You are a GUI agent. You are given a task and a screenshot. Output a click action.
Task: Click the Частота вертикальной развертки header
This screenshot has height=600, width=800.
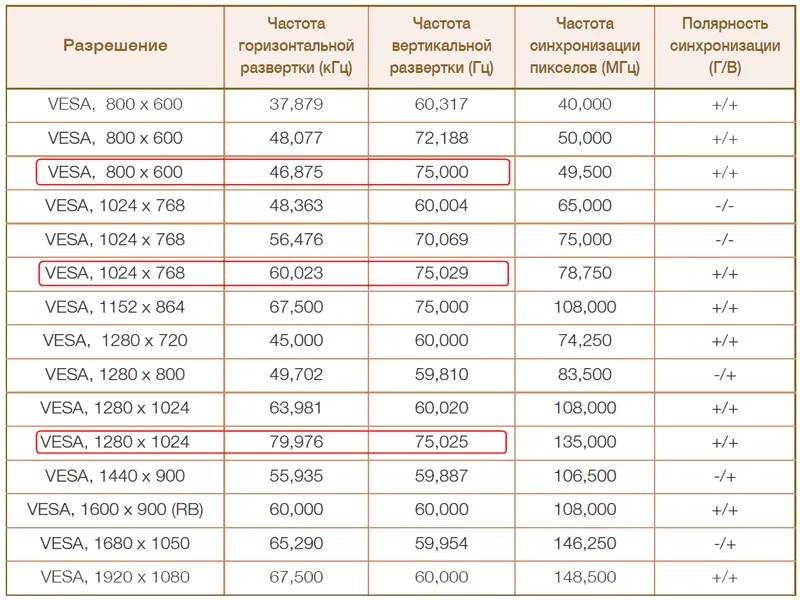click(x=441, y=45)
